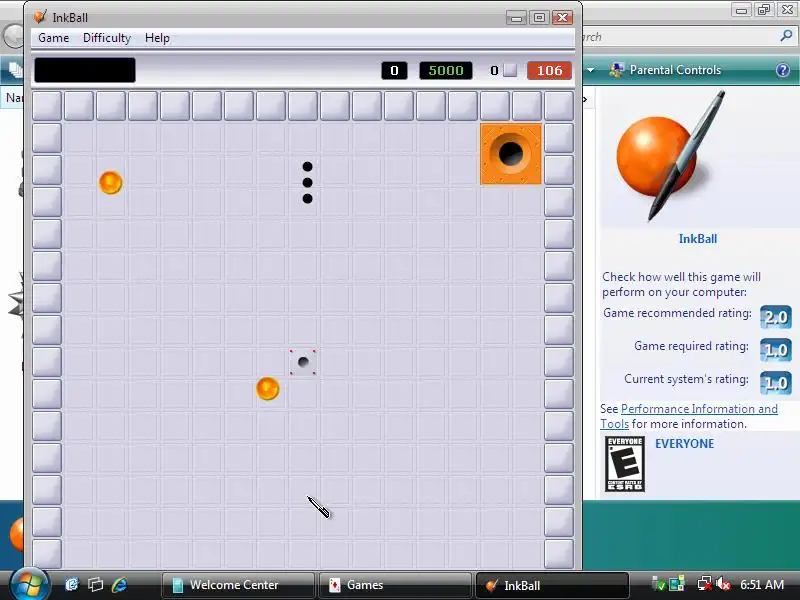800x600 pixels.
Task: Click the top ink dot
Action: [307, 166]
